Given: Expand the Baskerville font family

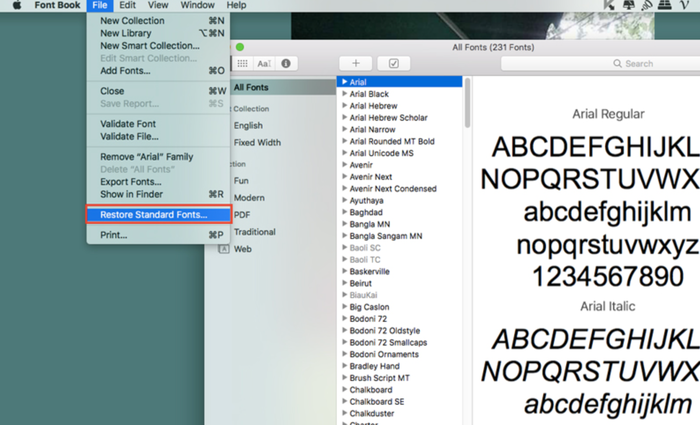Looking at the screenshot, I should coord(345,271).
